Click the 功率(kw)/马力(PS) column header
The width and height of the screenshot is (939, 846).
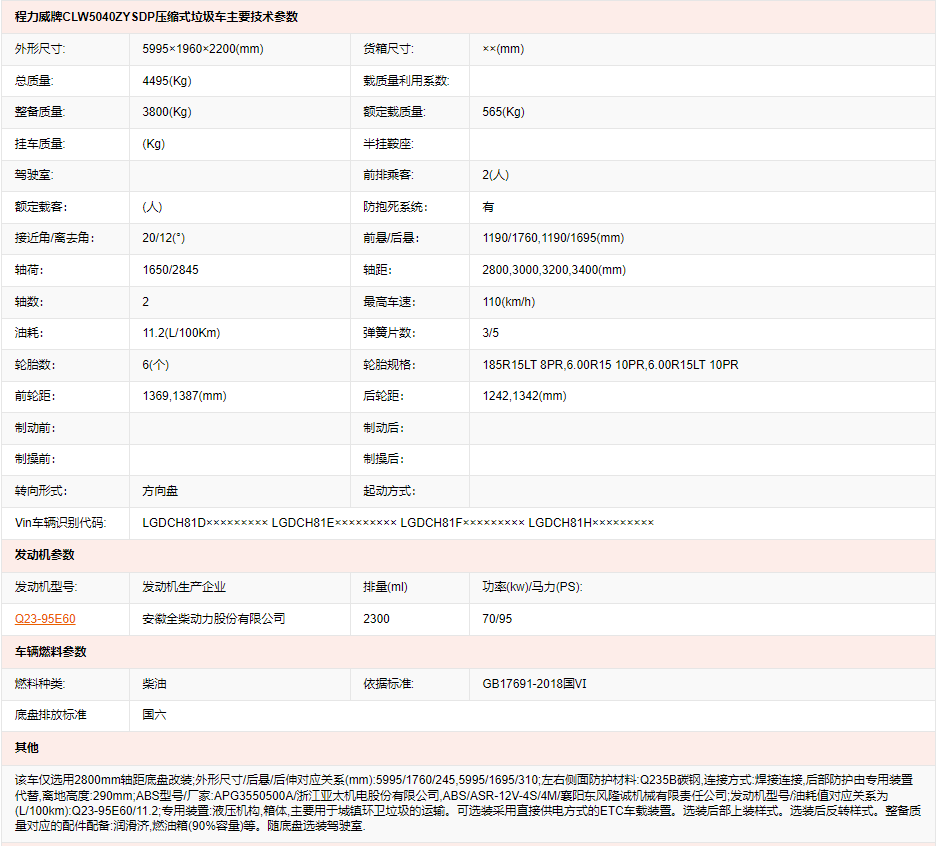pos(532,587)
